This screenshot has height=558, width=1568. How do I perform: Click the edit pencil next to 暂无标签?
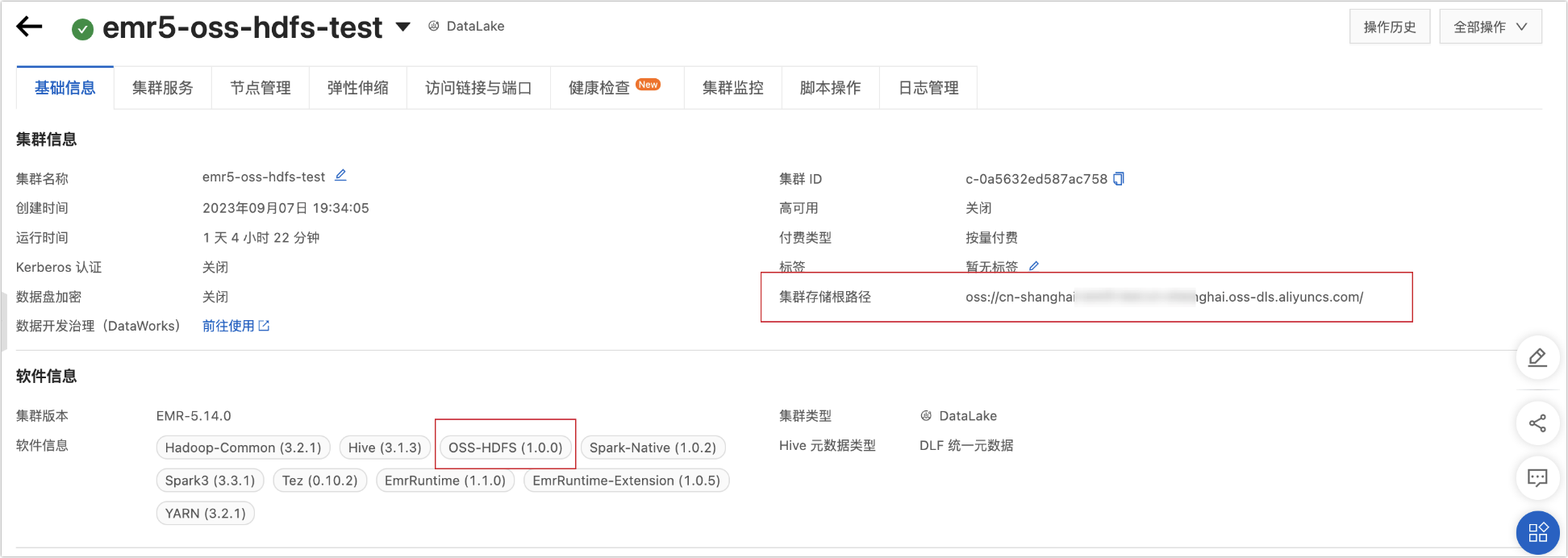click(x=1033, y=265)
